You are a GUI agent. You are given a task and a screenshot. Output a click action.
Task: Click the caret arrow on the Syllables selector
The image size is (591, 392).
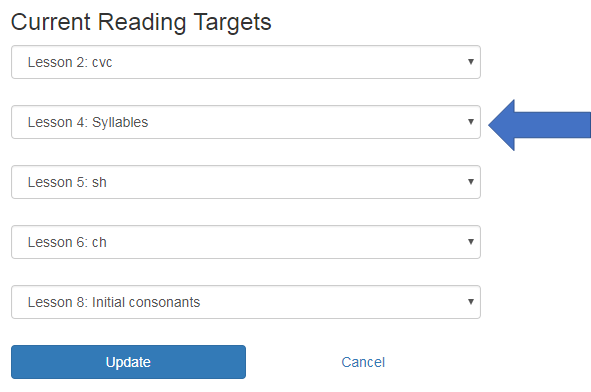pyautogui.click(x=471, y=121)
